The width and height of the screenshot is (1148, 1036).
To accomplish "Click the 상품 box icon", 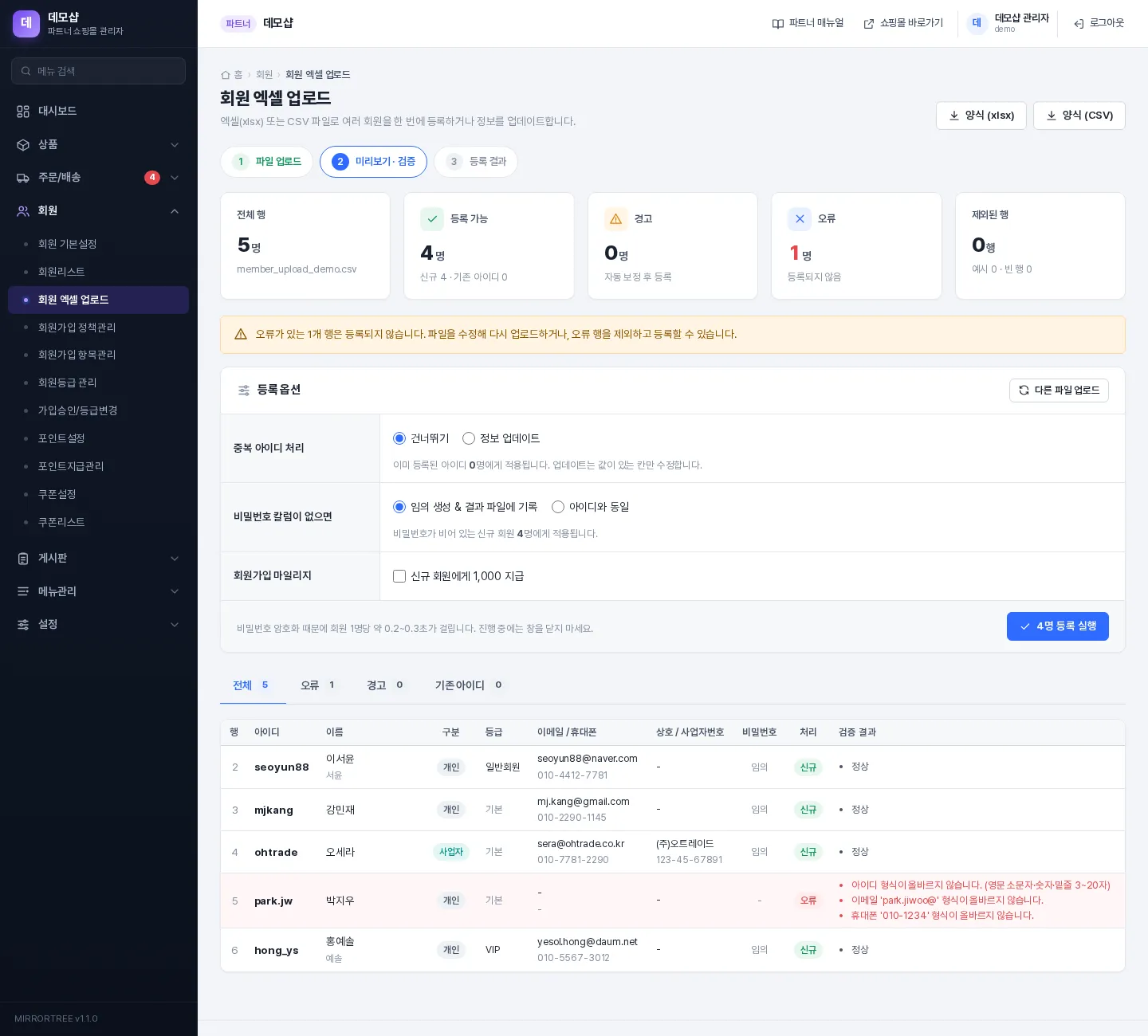I will tap(23, 145).
